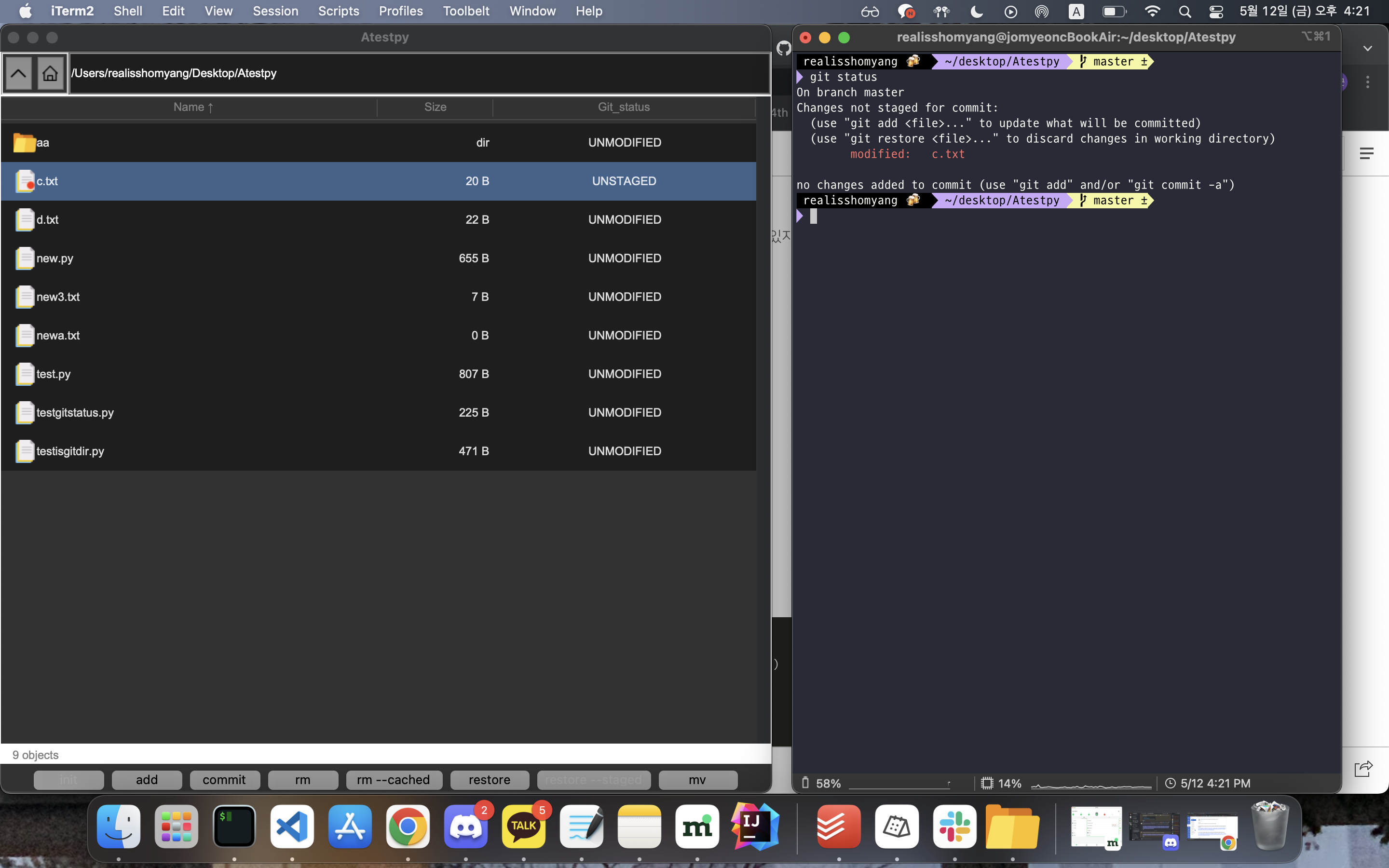Open Control Center toggle in menu bar
This screenshot has height=868, width=1389.
[1216, 12]
